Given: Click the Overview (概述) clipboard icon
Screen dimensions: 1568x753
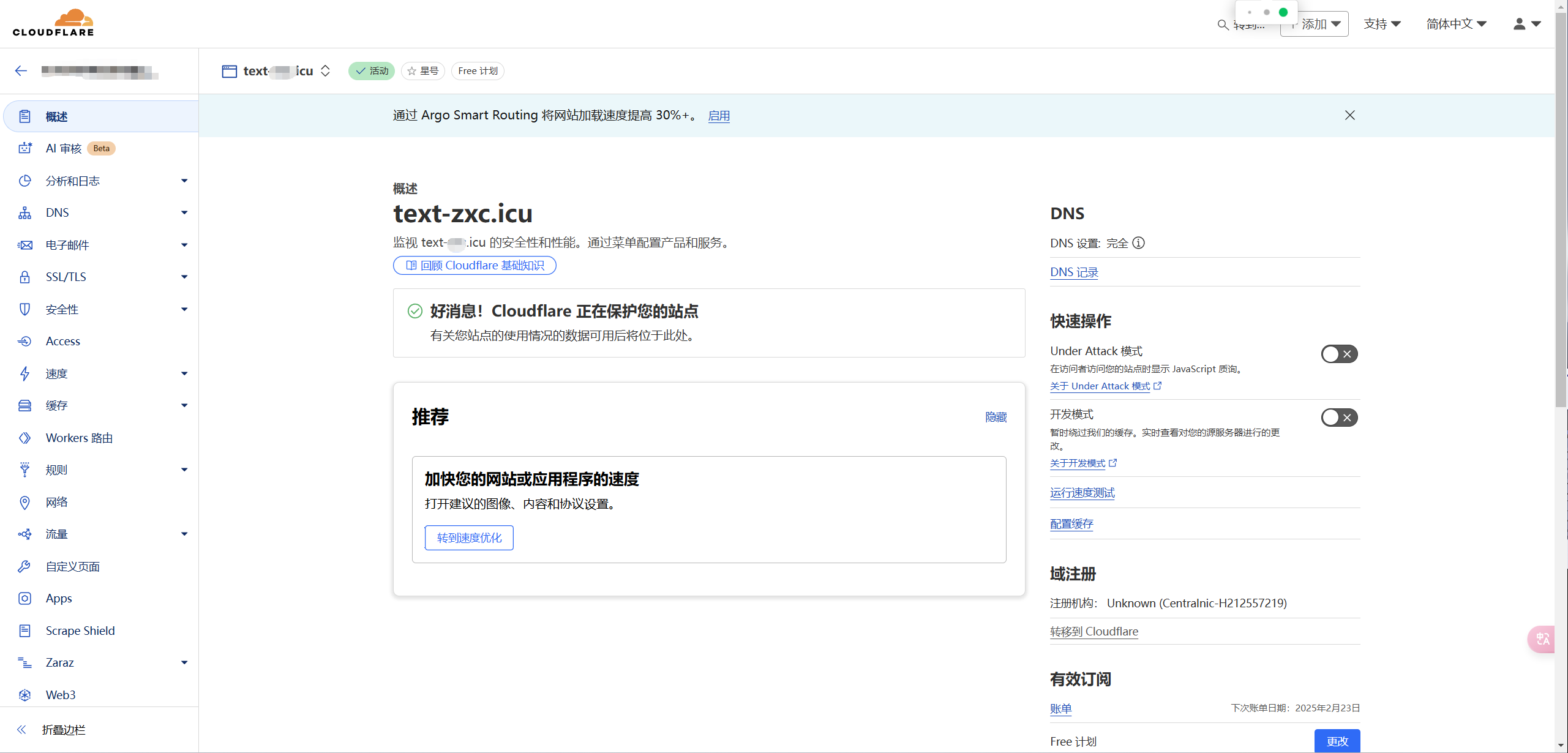Looking at the screenshot, I should click(x=24, y=116).
